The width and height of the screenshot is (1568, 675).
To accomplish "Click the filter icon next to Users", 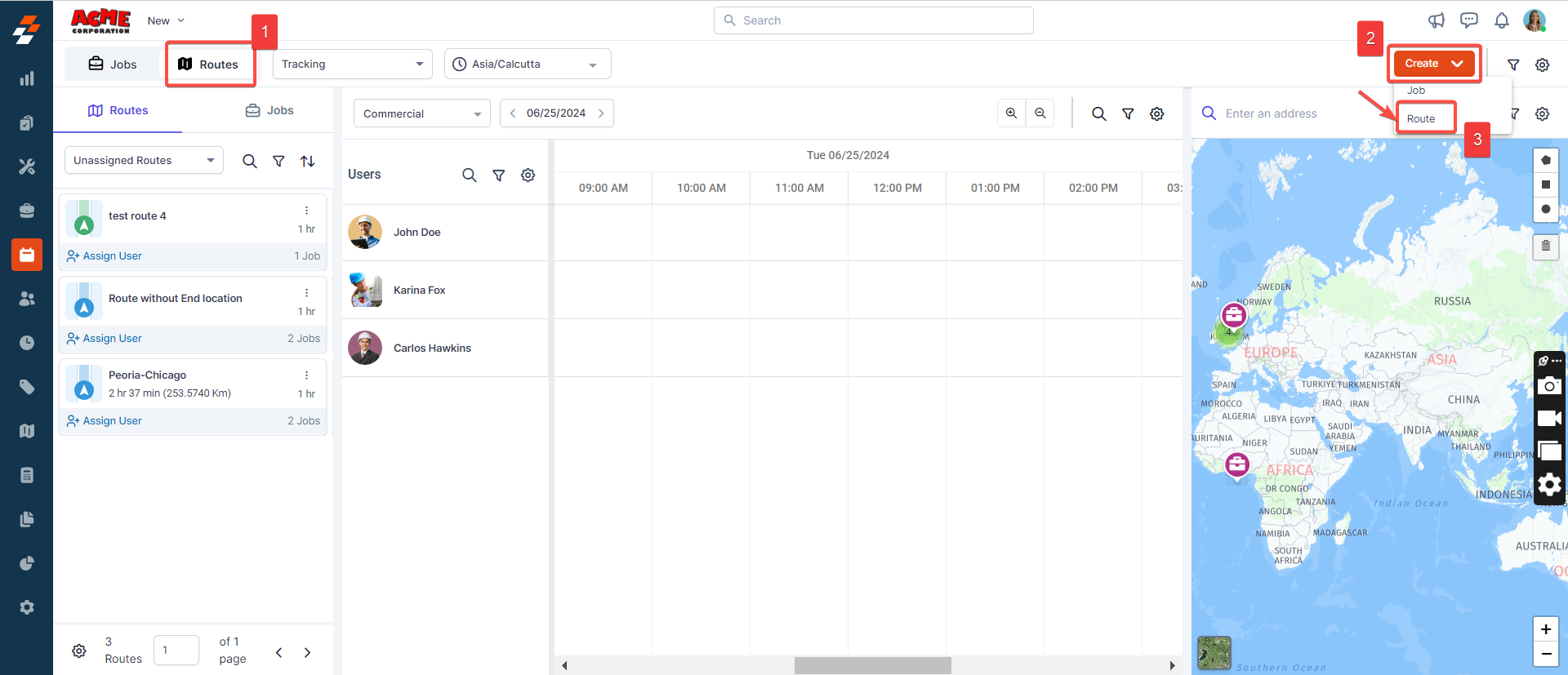I will (498, 175).
